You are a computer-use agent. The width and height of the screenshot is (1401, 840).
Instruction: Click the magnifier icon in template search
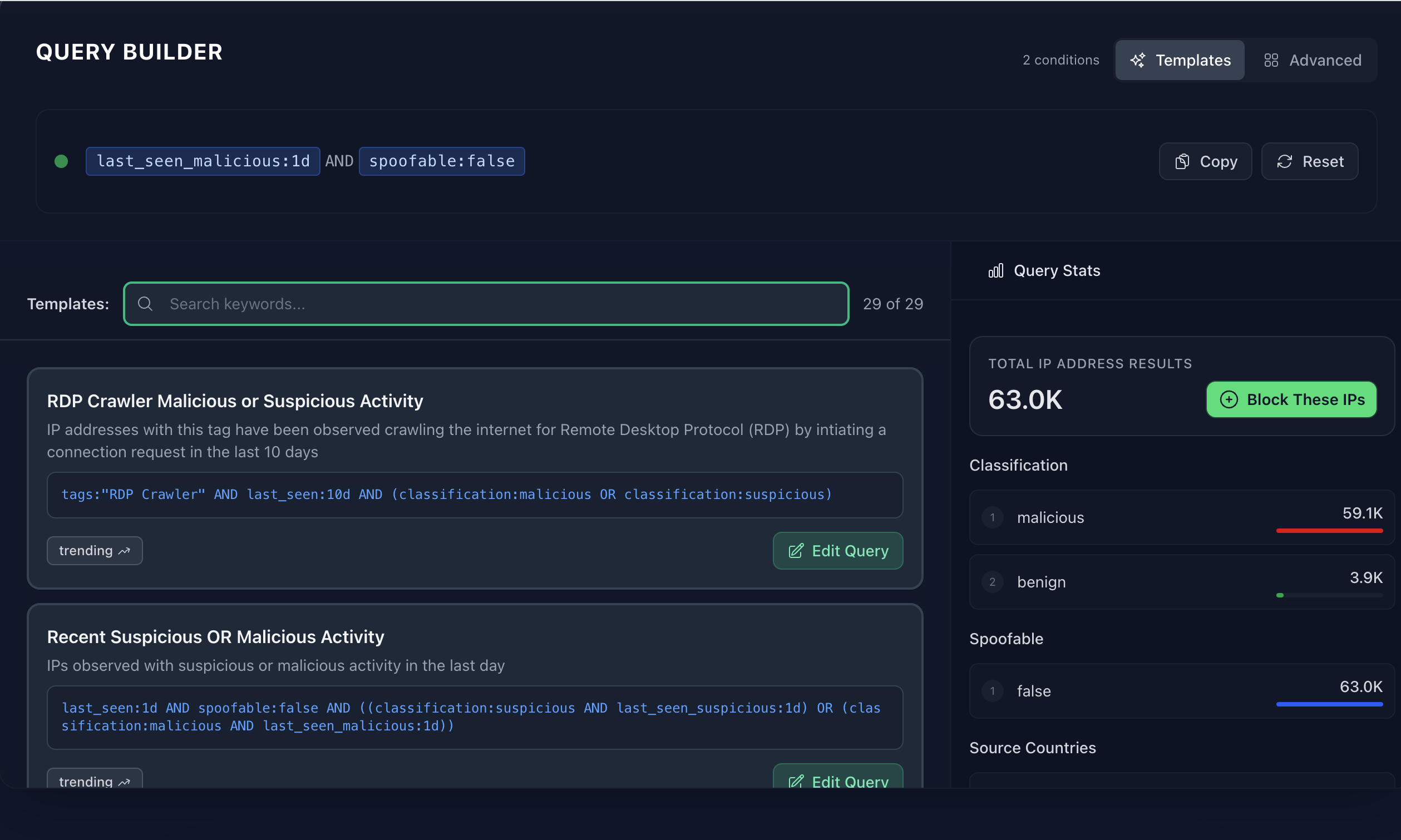(x=145, y=304)
